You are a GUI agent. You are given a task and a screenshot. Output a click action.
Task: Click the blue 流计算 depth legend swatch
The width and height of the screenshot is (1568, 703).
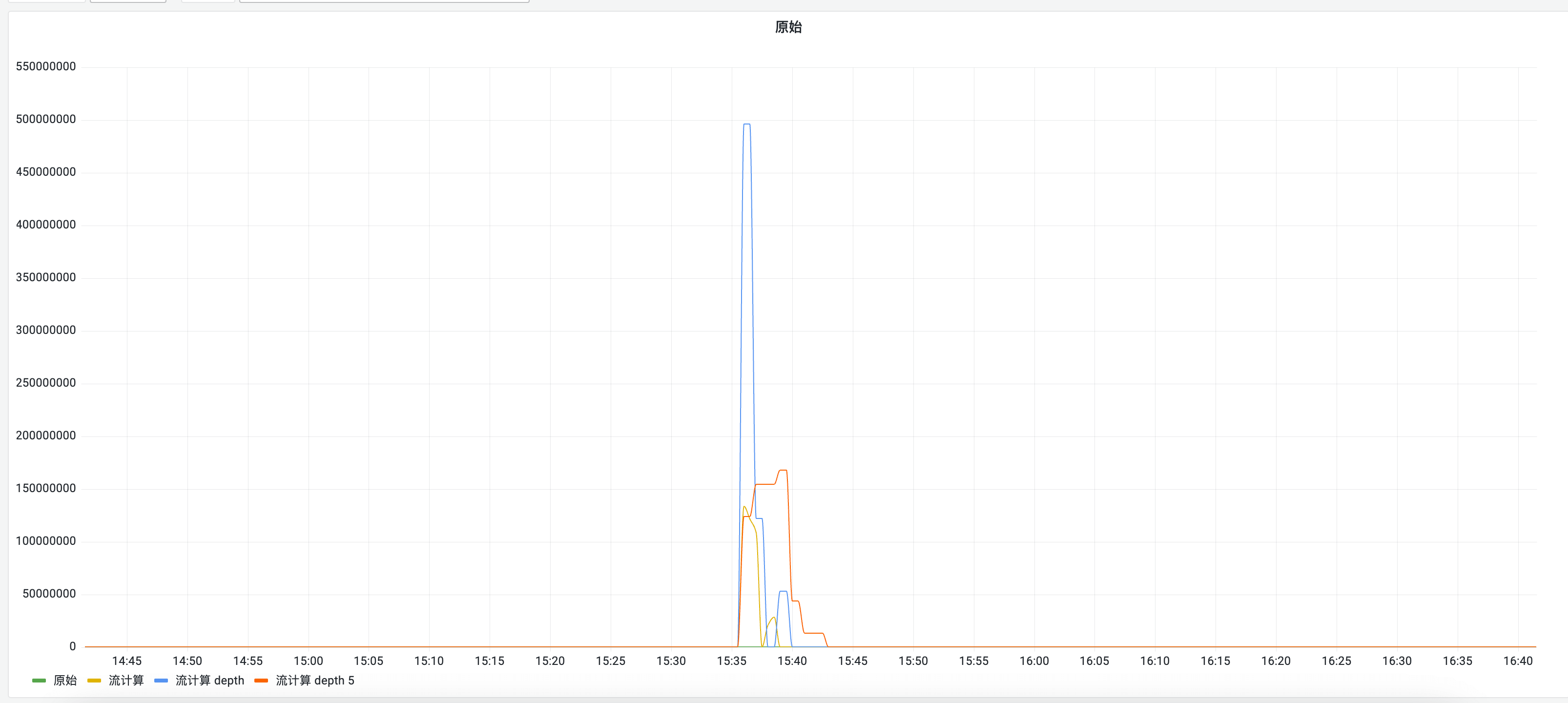pyautogui.click(x=161, y=681)
